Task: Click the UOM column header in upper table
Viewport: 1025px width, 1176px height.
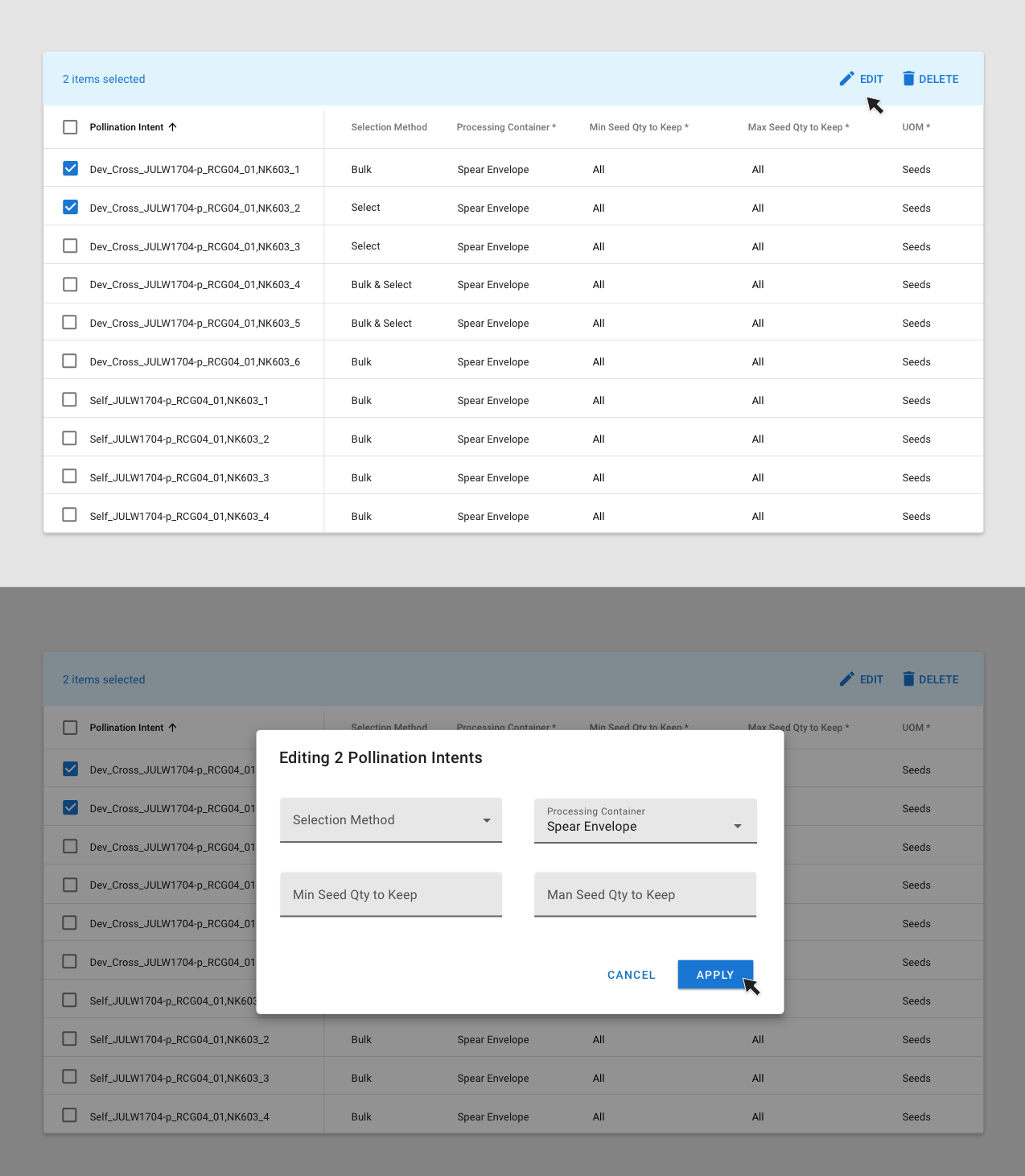Action: [916, 127]
